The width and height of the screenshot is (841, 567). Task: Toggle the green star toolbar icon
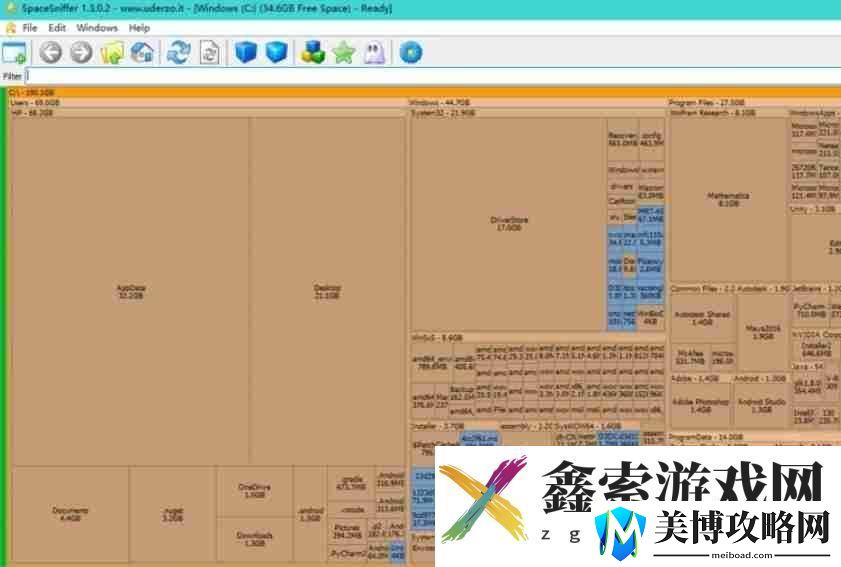[x=344, y=53]
